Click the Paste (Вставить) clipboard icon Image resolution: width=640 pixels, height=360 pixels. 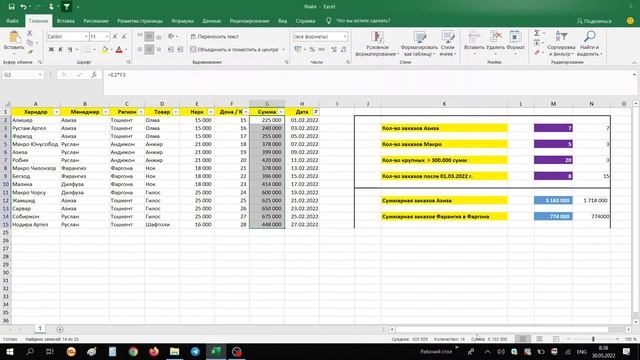coord(14,38)
